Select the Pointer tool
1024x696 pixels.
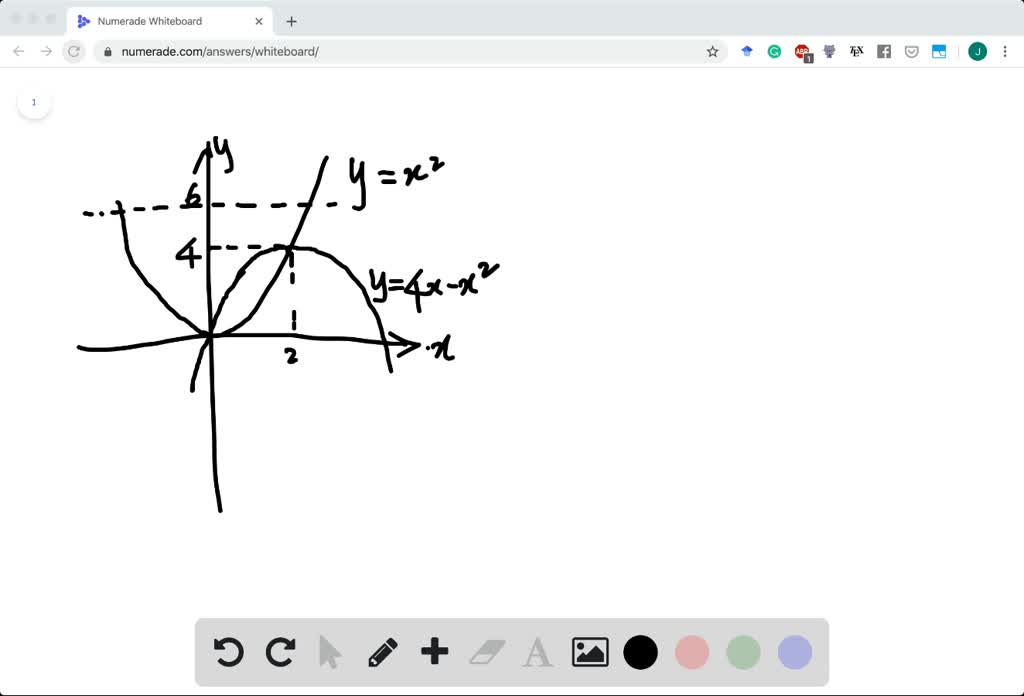click(331, 652)
